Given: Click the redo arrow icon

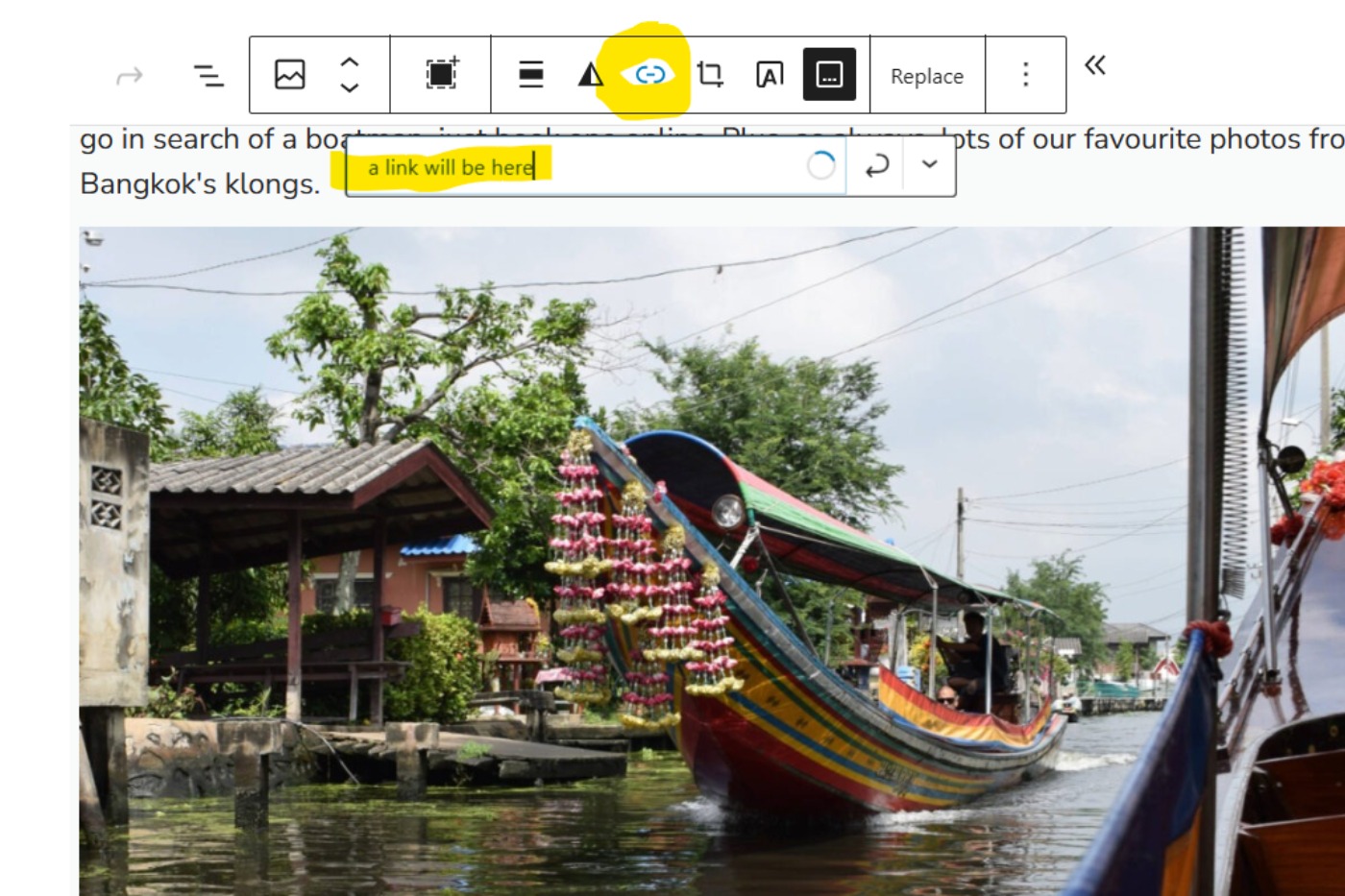Looking at the screenshot, I should pyautogui.click(x=130, y=76).
